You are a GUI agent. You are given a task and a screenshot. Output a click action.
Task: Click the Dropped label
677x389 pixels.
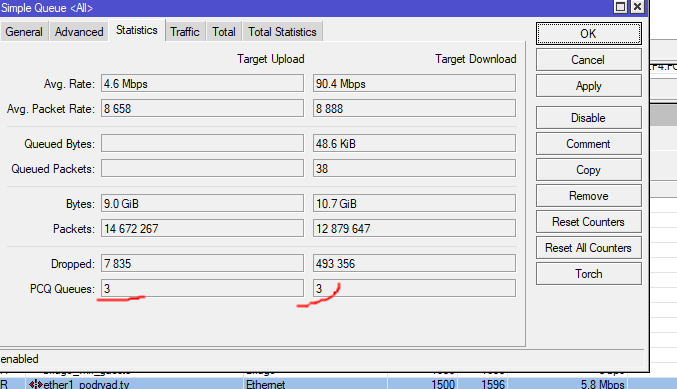pos(73,264)
